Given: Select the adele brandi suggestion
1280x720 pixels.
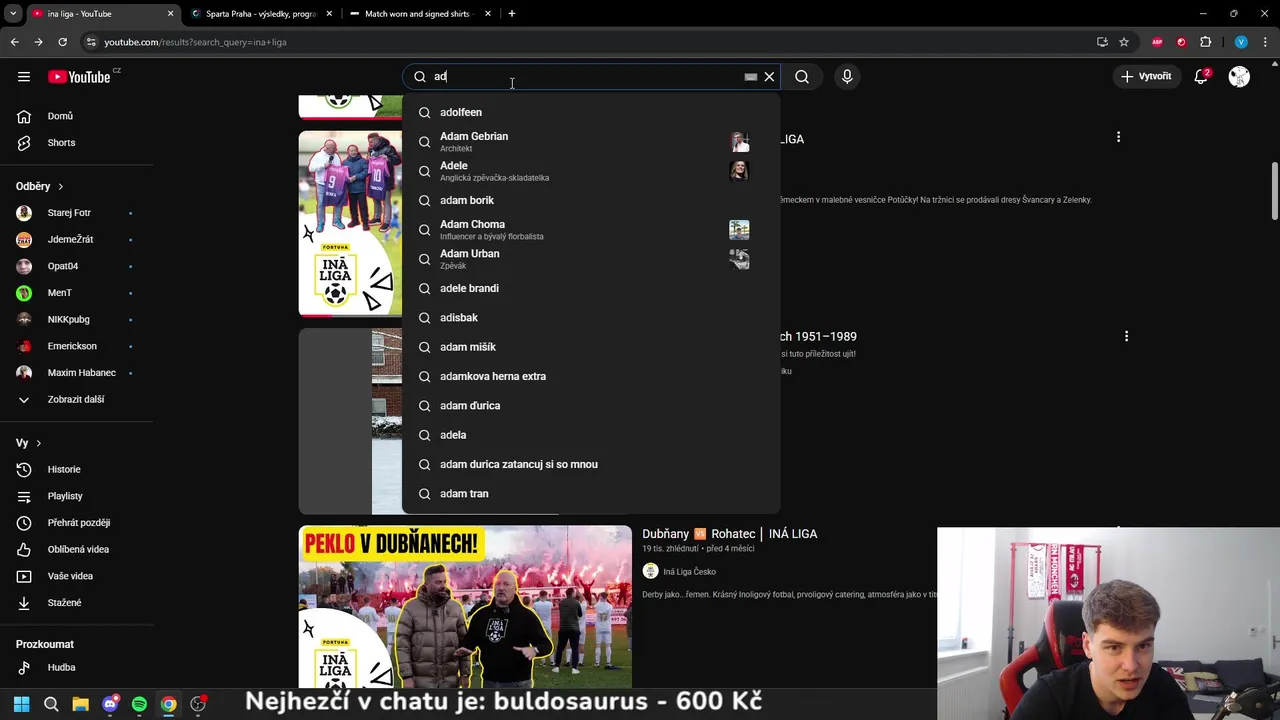Looking at the screenshot, I should click(x=591, y=288).
